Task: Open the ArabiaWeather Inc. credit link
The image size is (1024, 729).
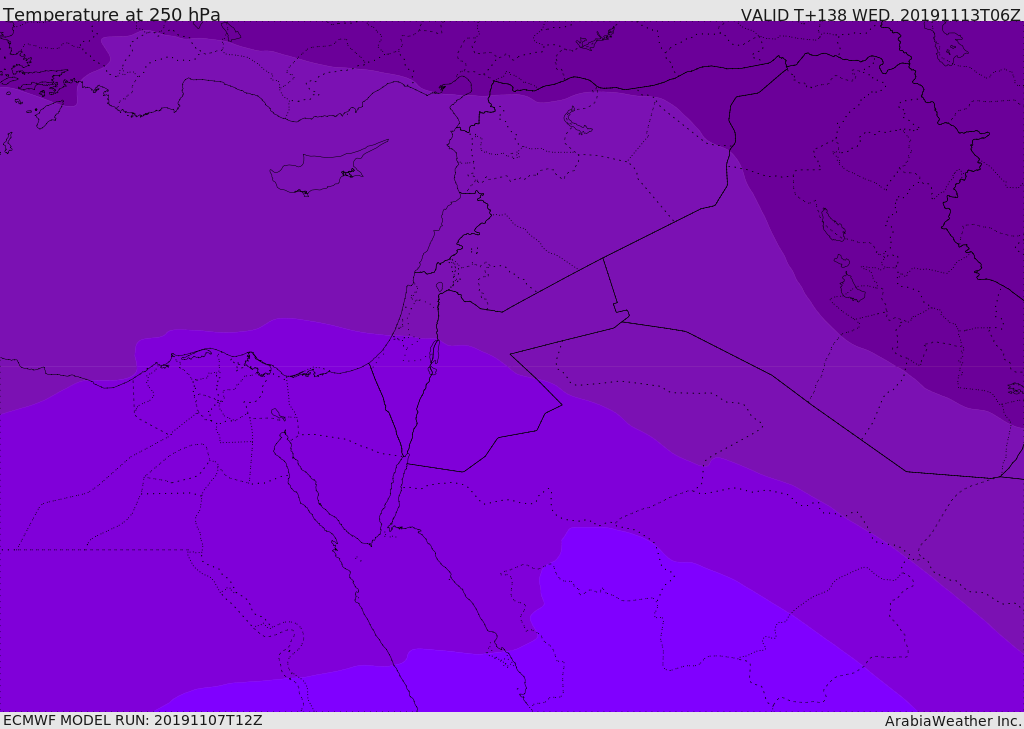Action: (953, 721)
